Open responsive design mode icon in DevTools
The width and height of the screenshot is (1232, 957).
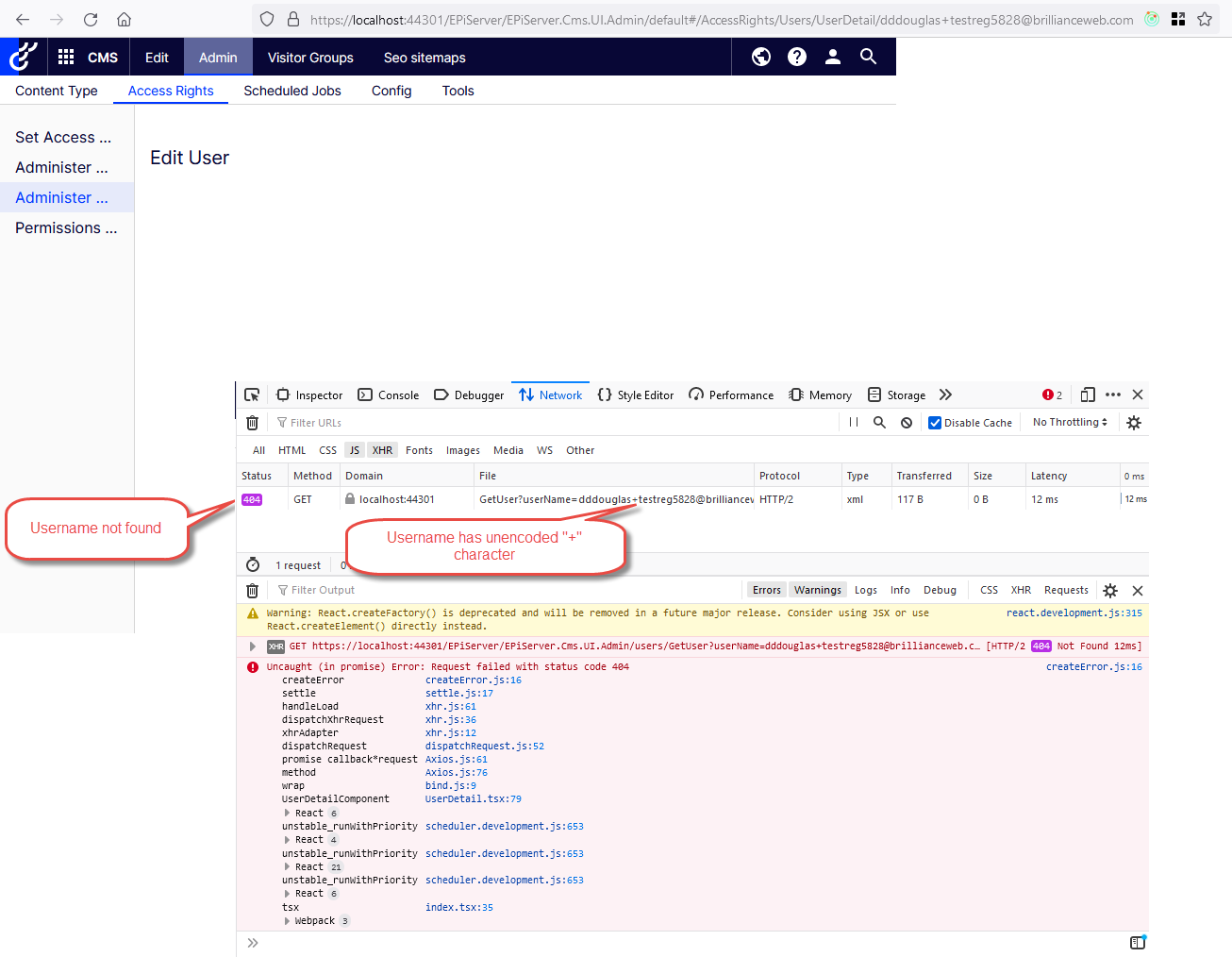point(1088,395)
